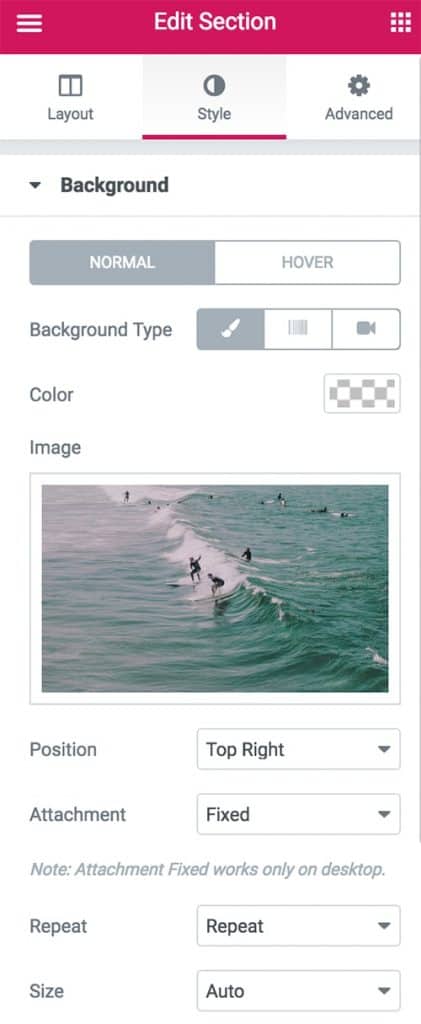
Task: Open the Position dropdown showing Top Right
Action: [x=298, y=749]
